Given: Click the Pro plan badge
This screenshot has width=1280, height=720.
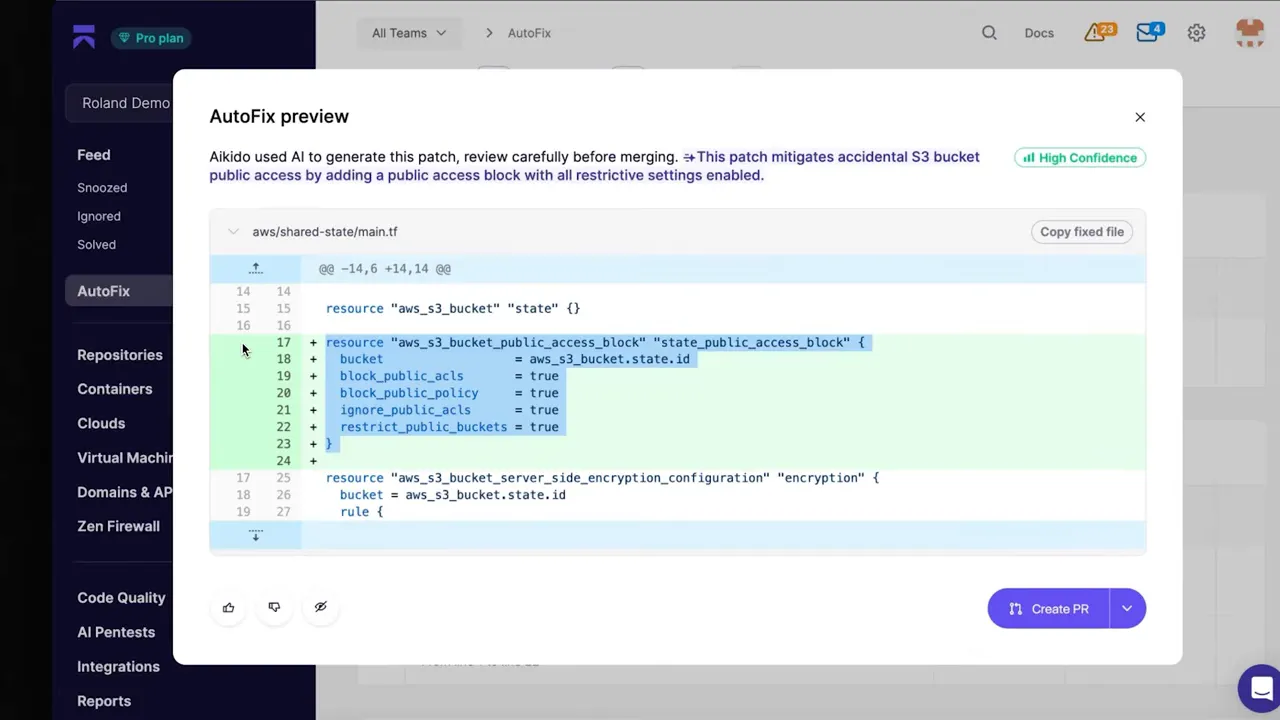Looking at the screenshot, I should (151, 38).
